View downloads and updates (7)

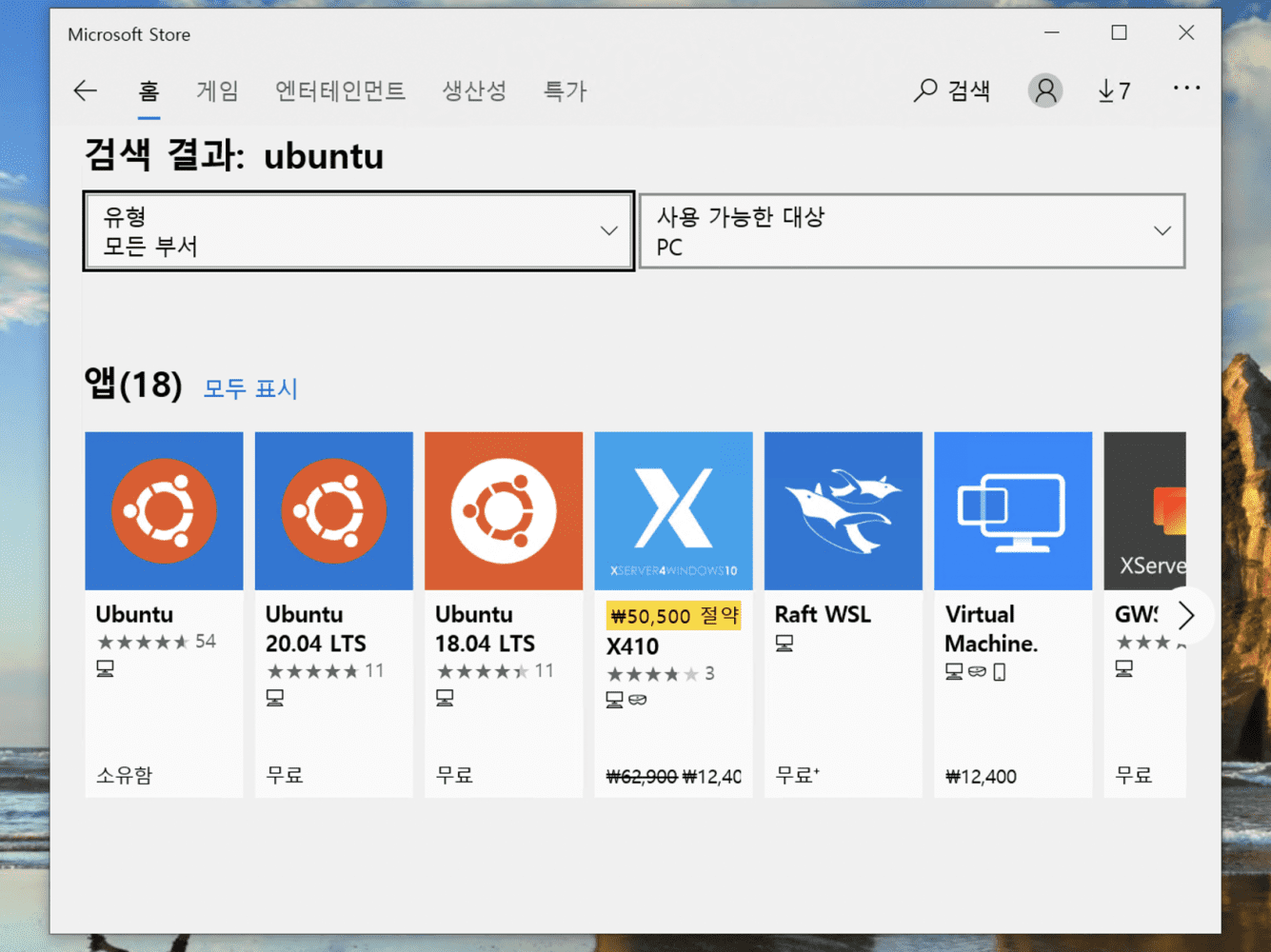pos(1114,90)
